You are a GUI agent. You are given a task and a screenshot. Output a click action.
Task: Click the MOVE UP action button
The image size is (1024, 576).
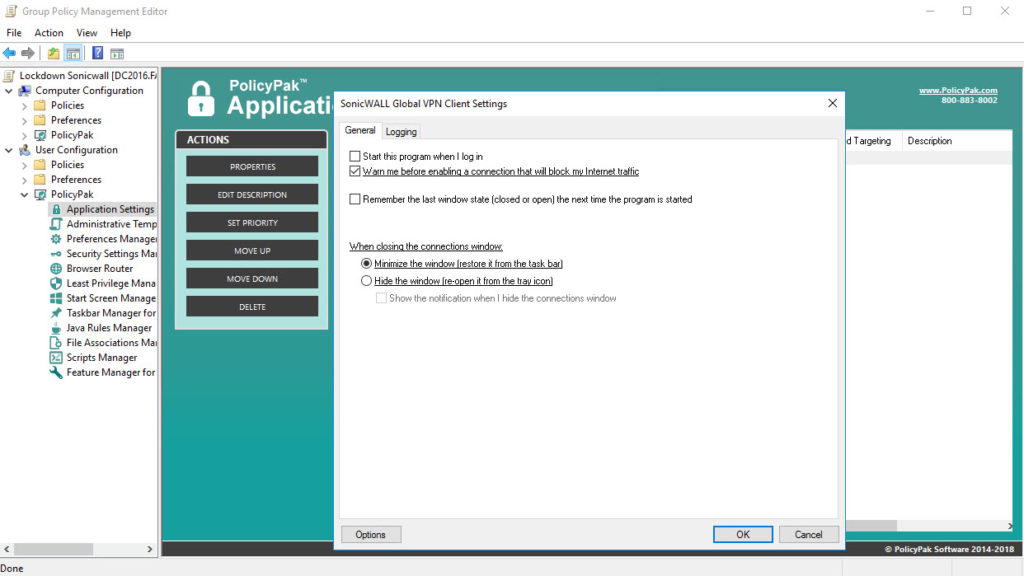click(x=252, y=251)
